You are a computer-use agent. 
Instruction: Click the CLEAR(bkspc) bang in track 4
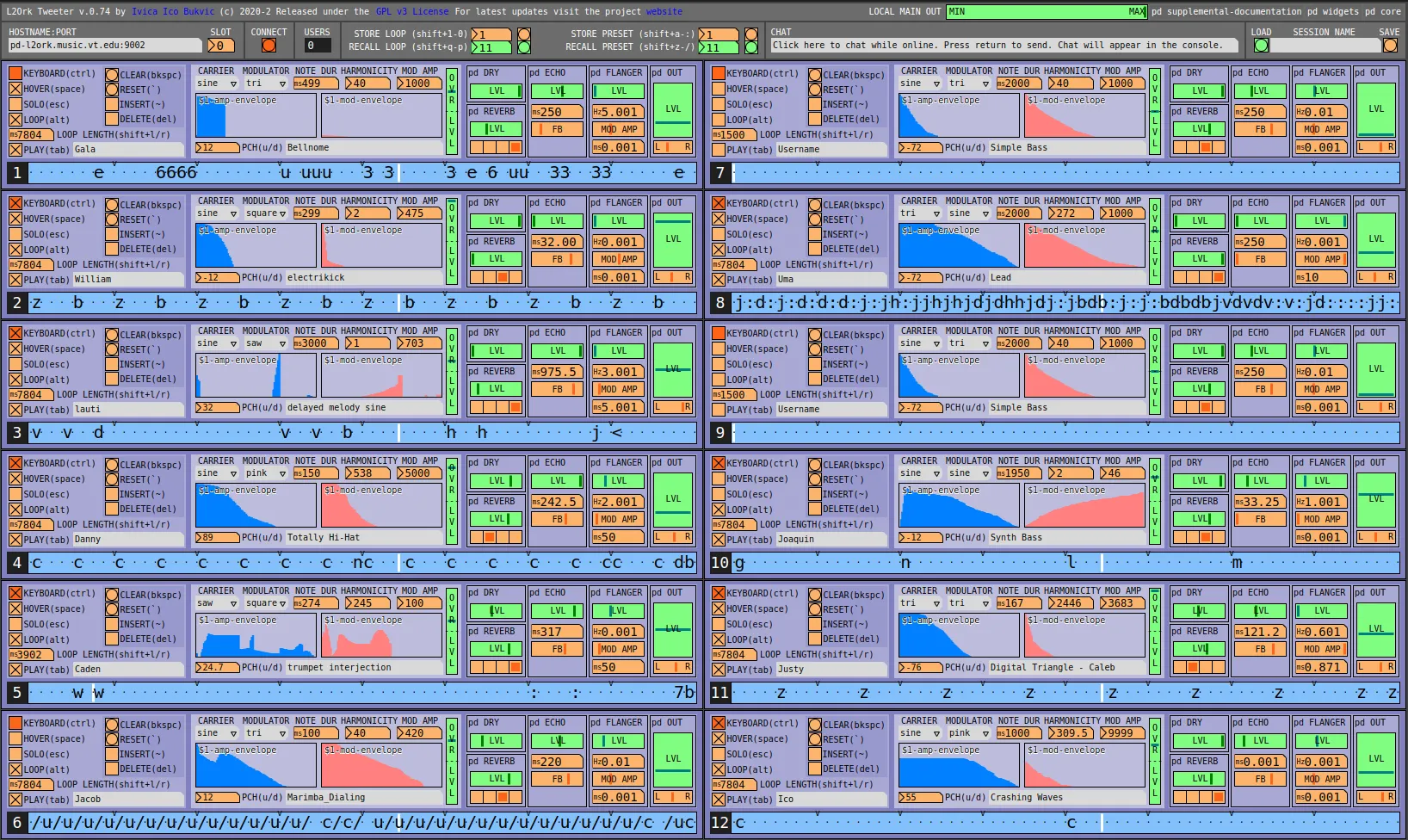pos(112,465)
